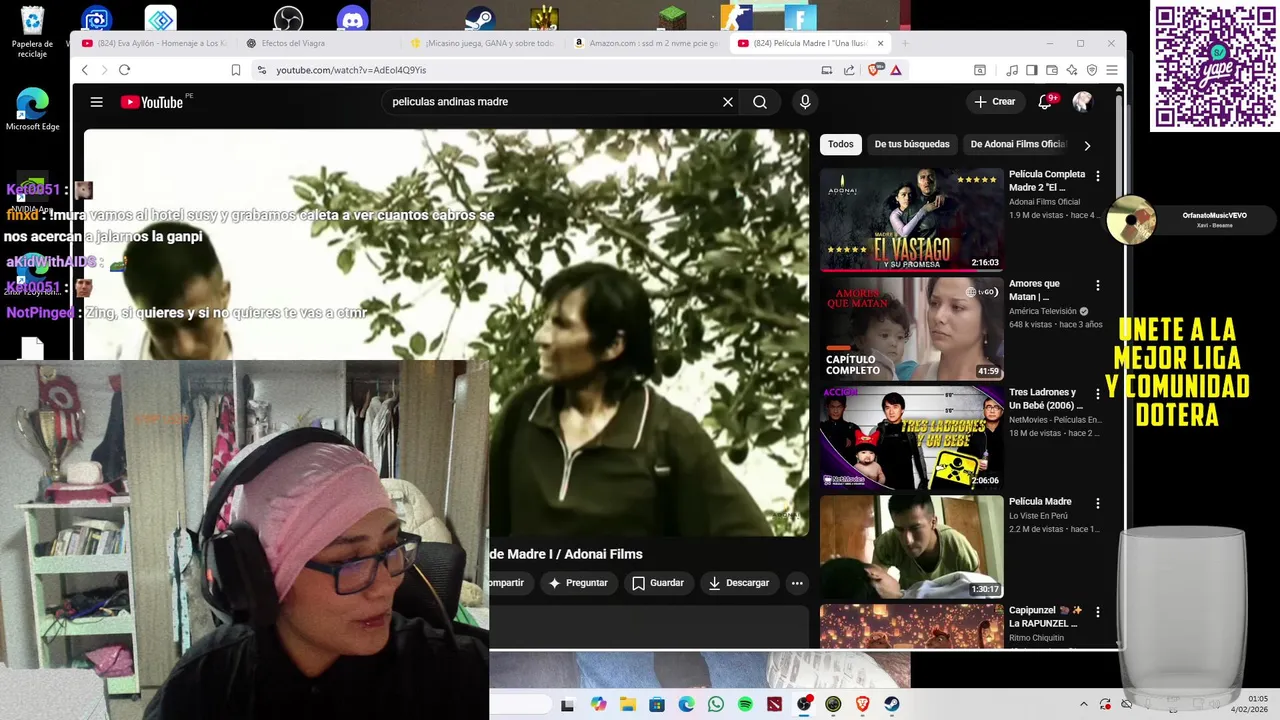Open options for Amores que Matan
This screenshot has width=1280, height=720.
1097,285
